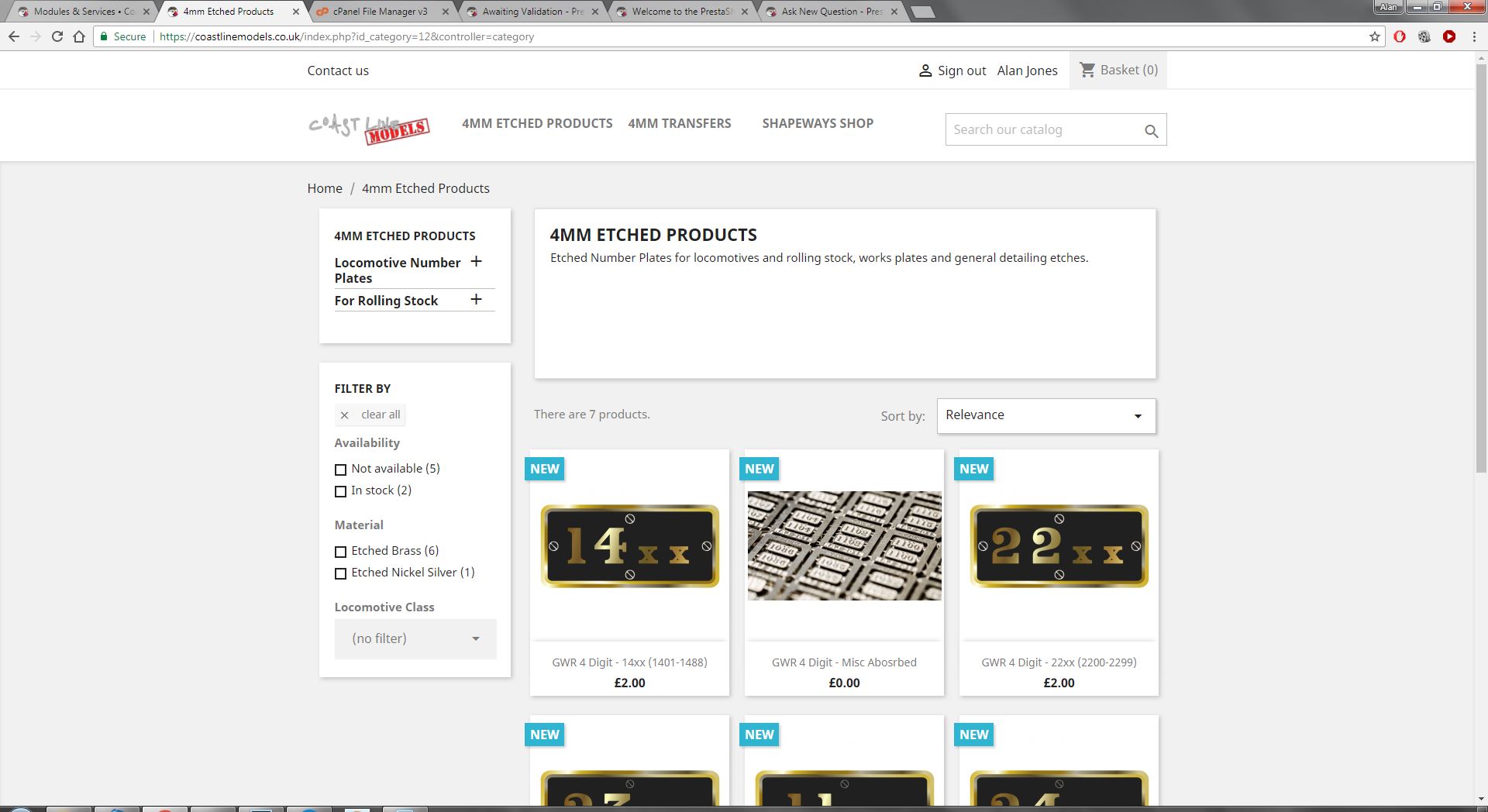Open GWR 4 Digit - 14xx product link
The height and width of the screenshot is (812, 1488).
629,662
